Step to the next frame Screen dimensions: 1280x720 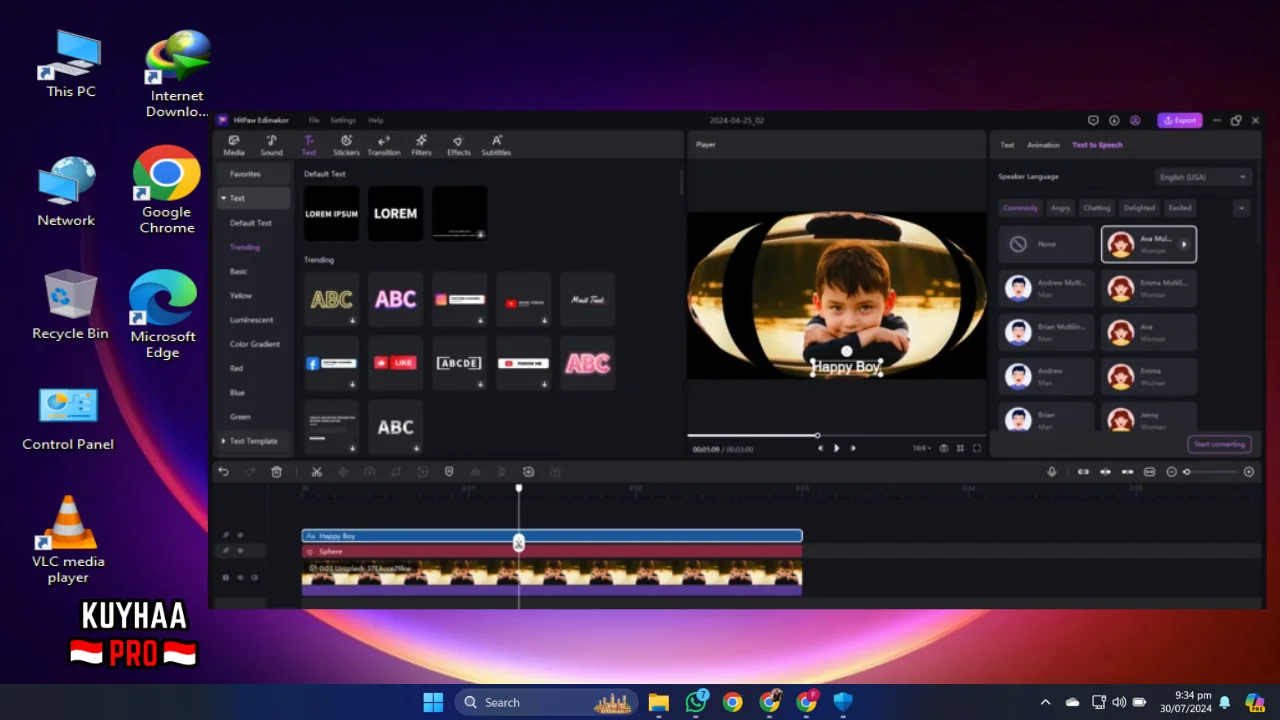click(853, 448)
